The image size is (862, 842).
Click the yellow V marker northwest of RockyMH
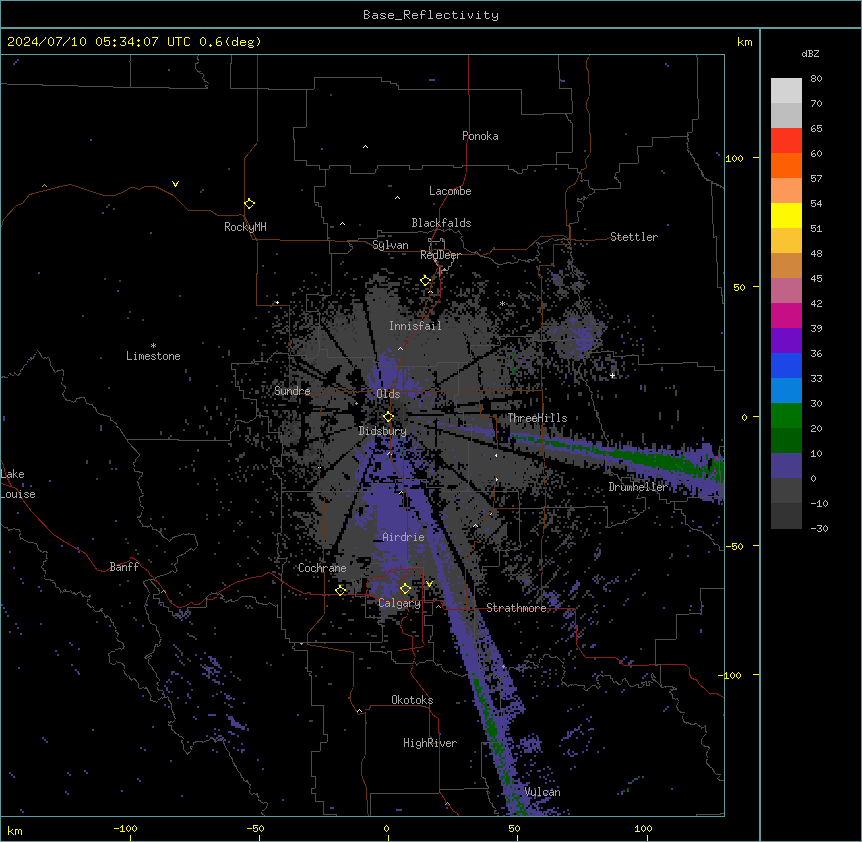pyautogui.click(x=175, y=184)
